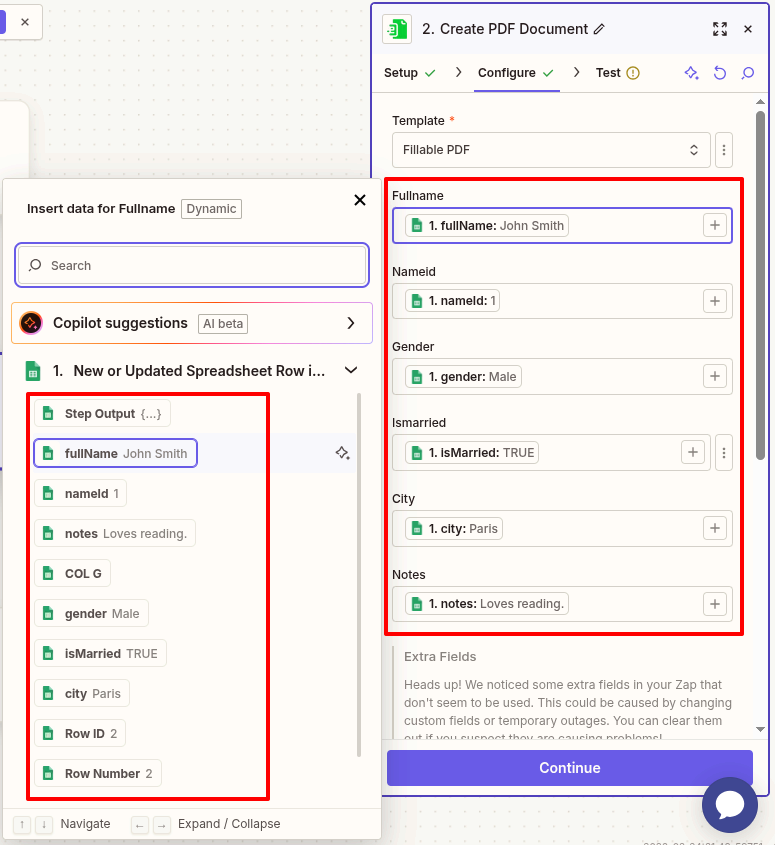Insert the notes Loves reading. item
Viewport: 775px width, 845px height.
click(115, 533)
